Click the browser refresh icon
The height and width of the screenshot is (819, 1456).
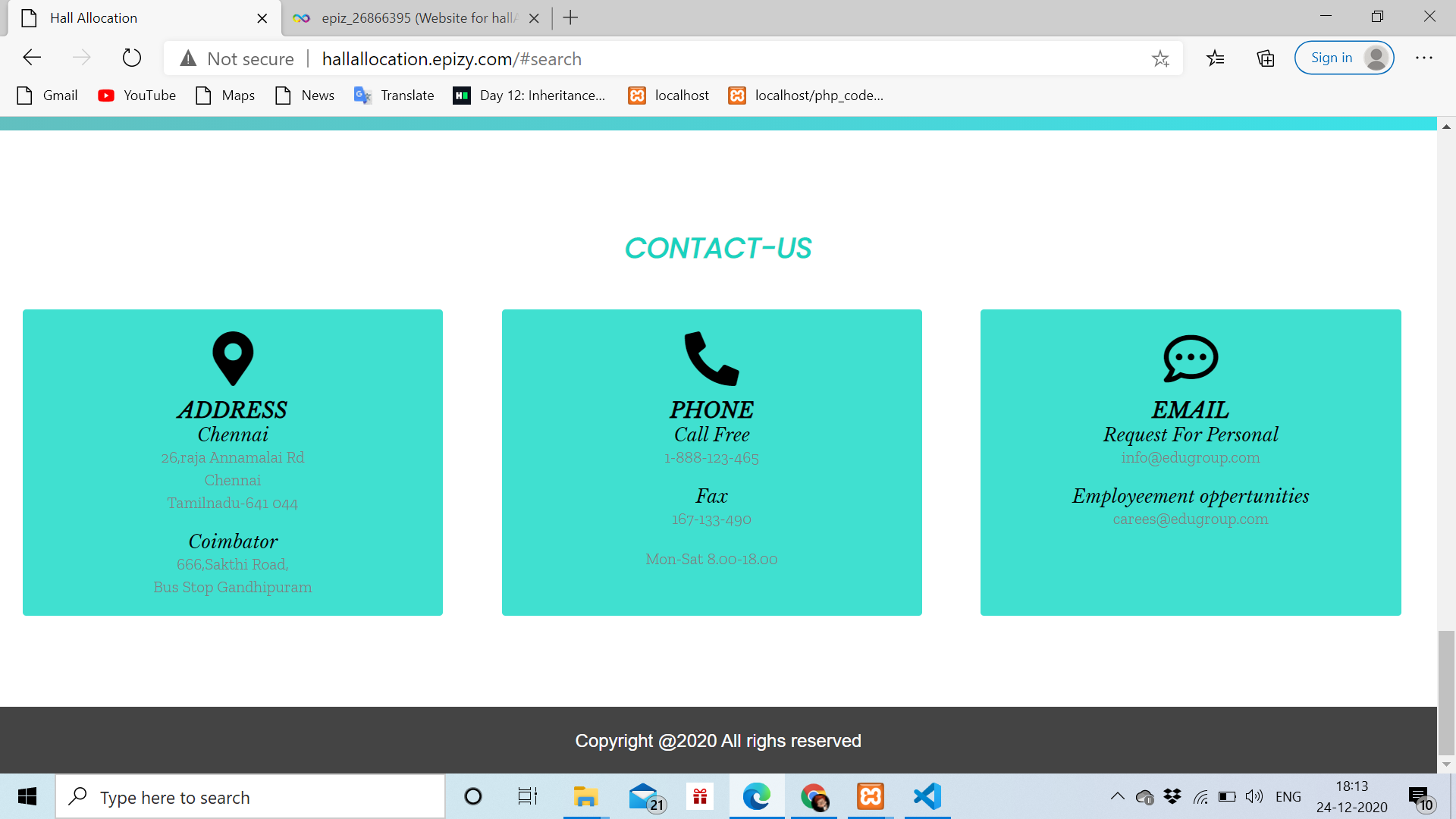click(131, 58)
